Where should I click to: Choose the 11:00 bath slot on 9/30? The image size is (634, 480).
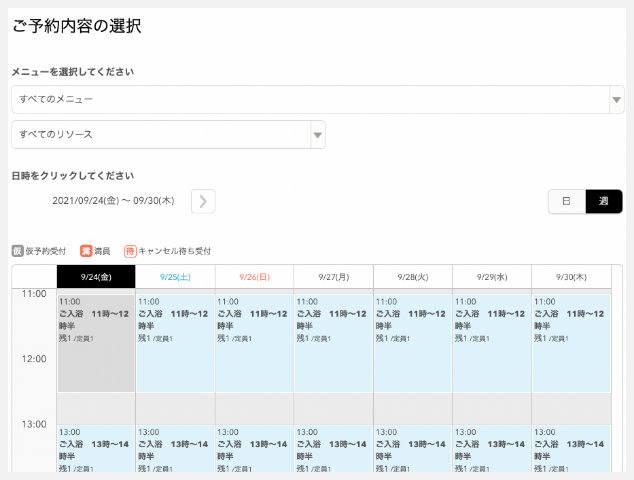coord(571,343)
